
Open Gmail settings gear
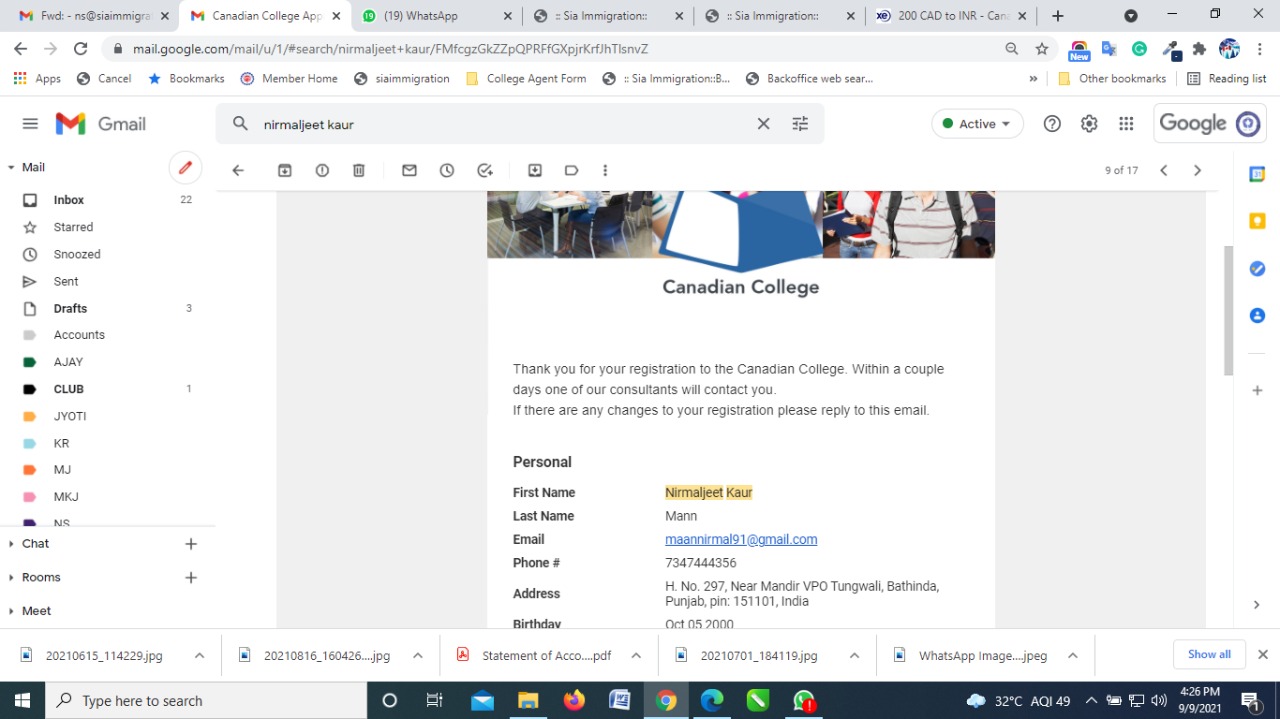click(x=1089, y=124)
